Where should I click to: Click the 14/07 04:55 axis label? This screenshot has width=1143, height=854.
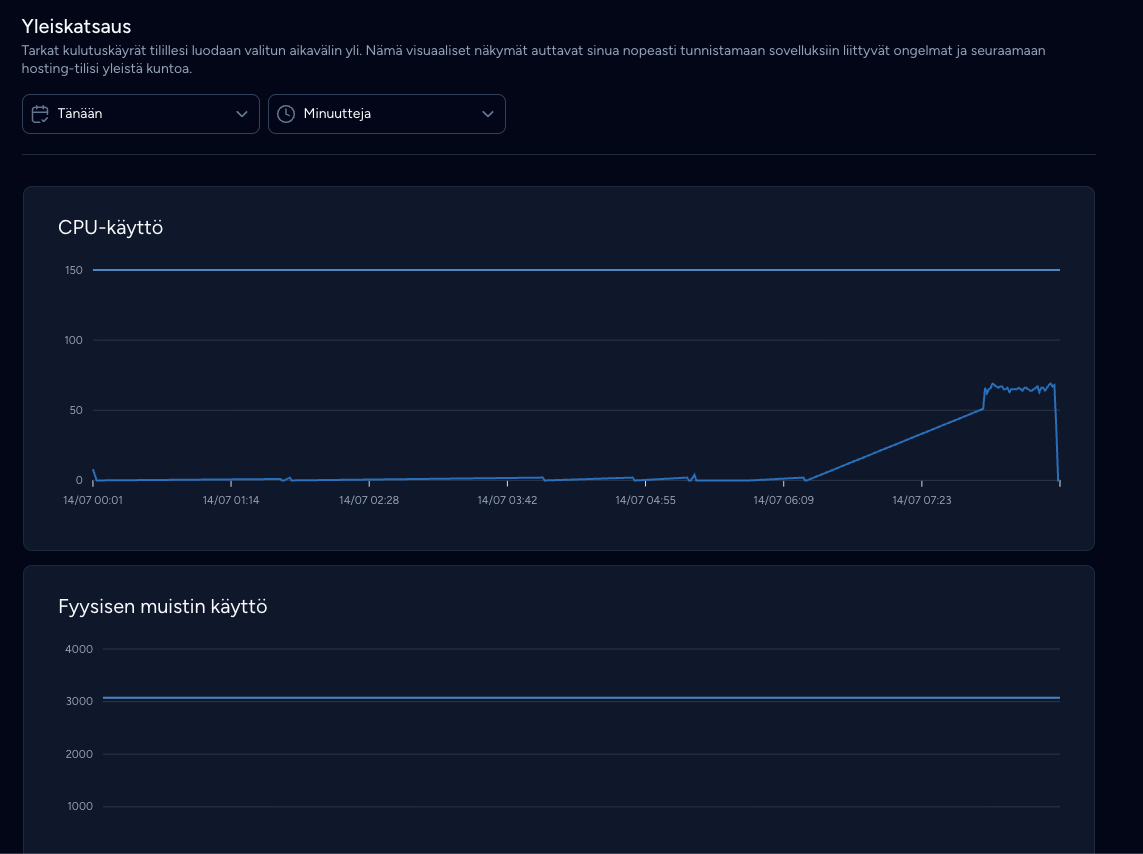click(x=645, y=500)
